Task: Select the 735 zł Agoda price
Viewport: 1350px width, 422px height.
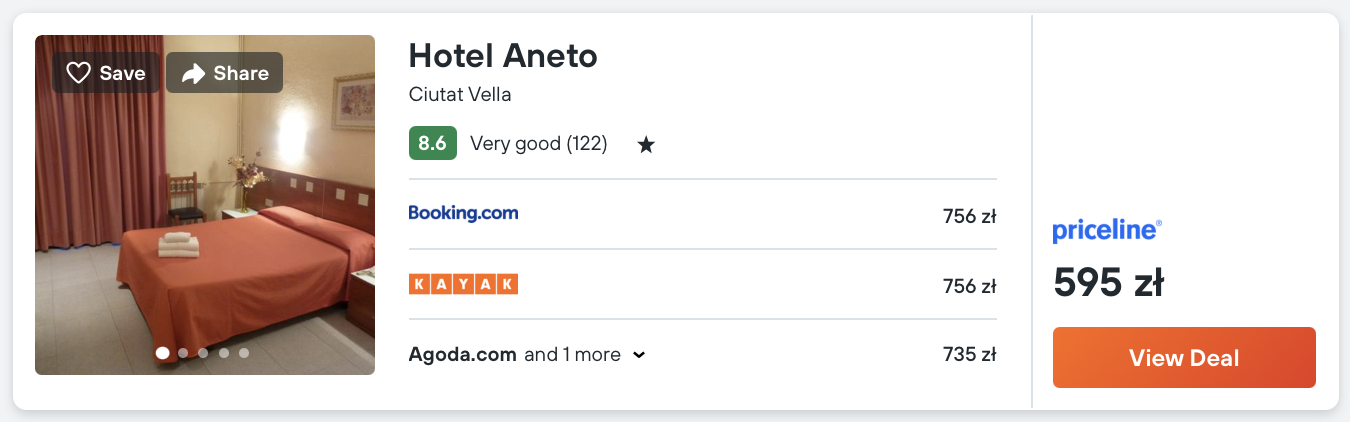Action: coord(969,354)
